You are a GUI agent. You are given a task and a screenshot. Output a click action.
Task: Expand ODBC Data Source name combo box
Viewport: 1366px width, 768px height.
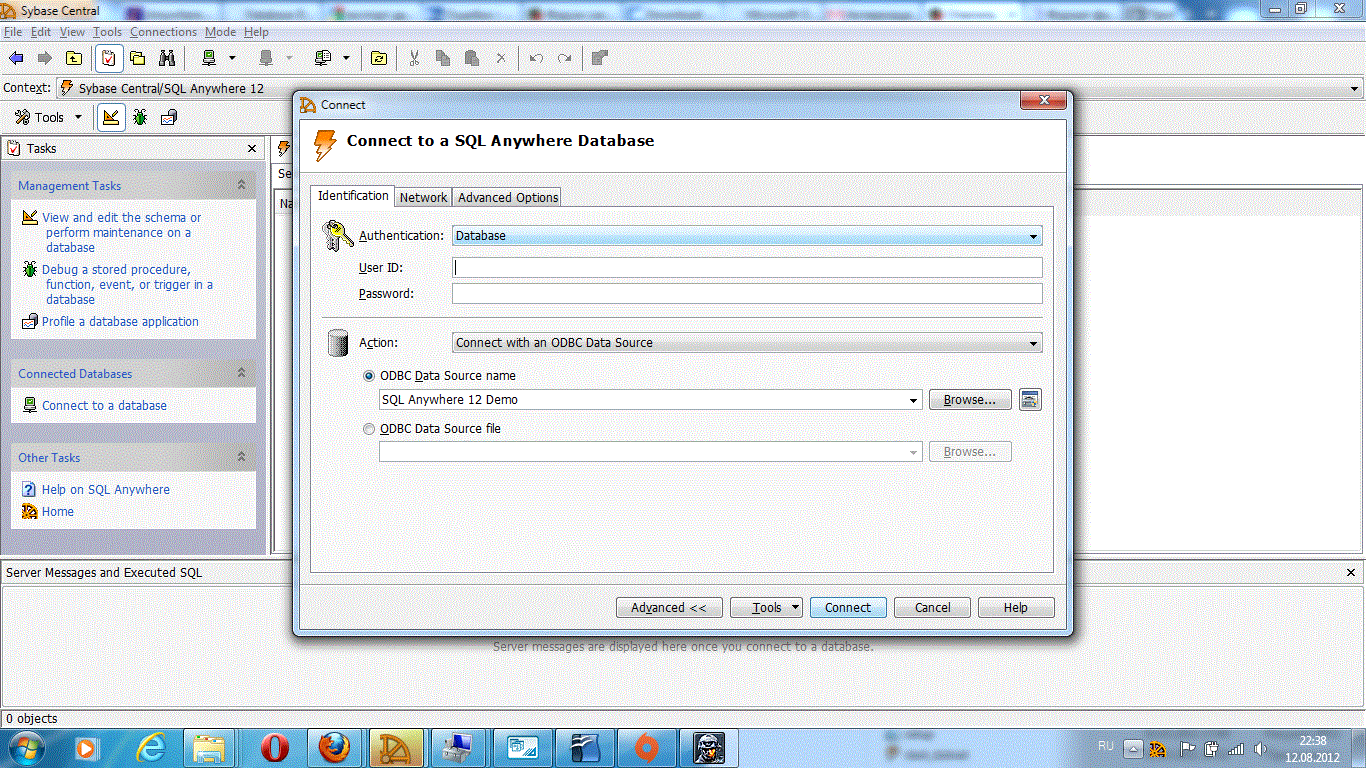(914, 400)
